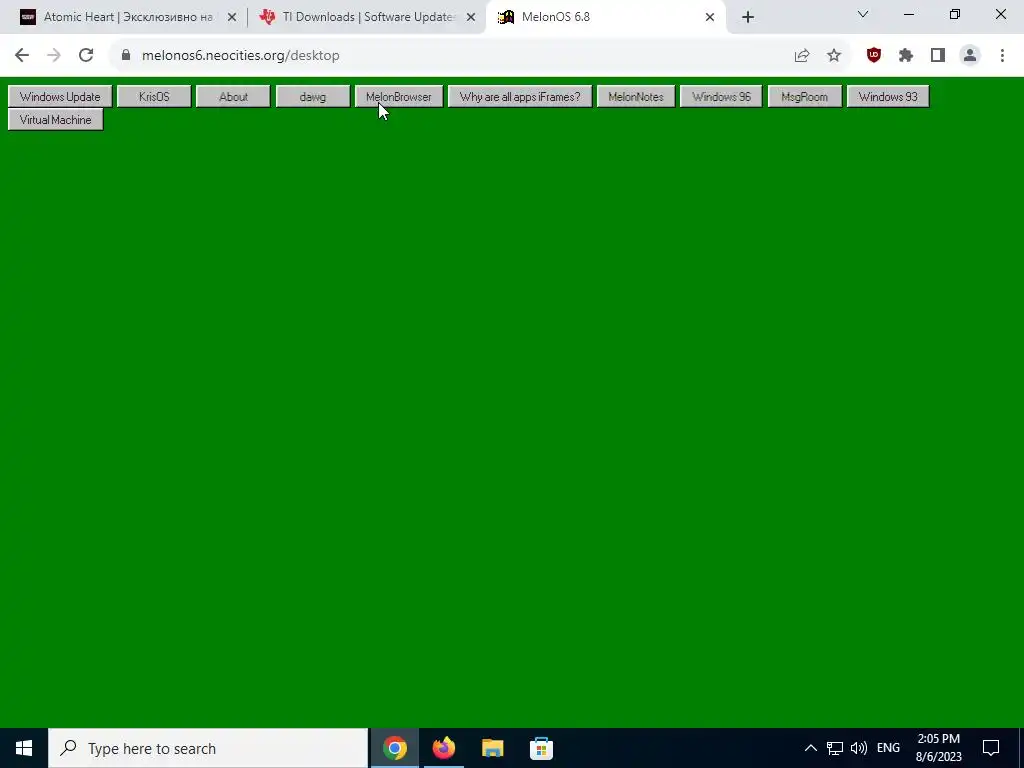The height and width of the screenshot is (768, 1024).
Task: Open Chrome from the taskbar
Action: point(394,748)
